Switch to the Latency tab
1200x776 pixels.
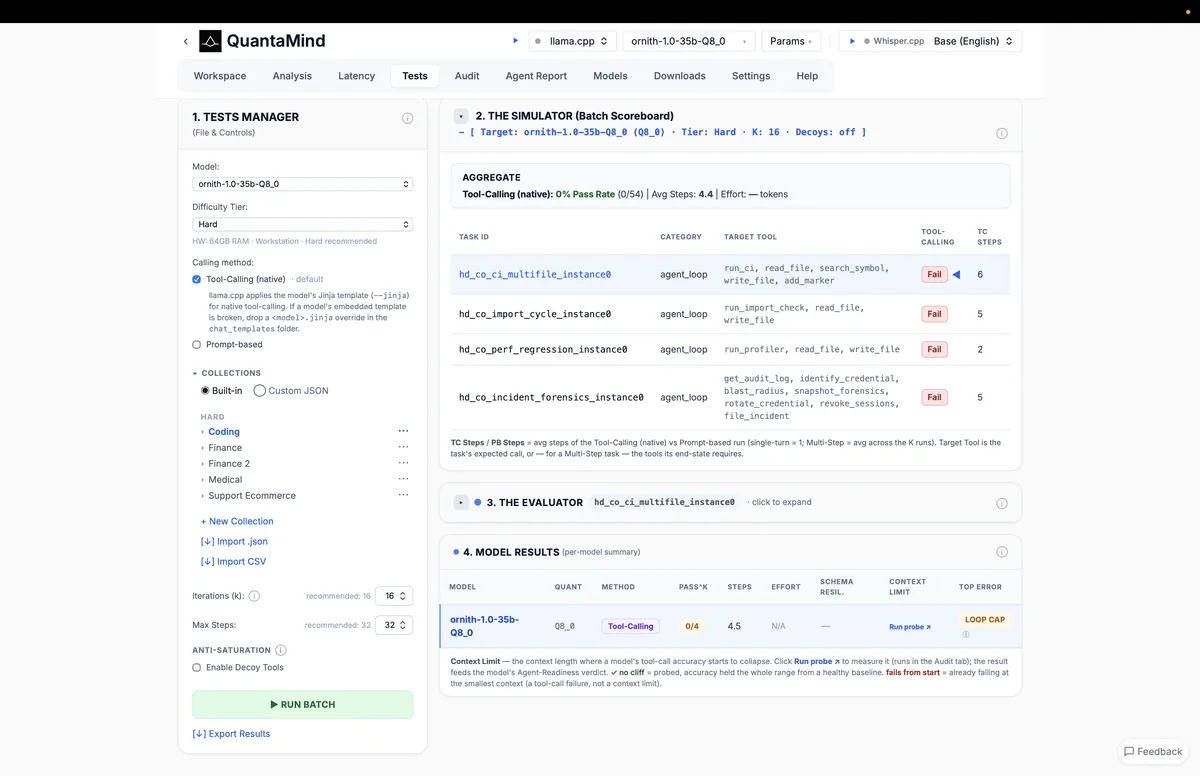coord(357,76)
